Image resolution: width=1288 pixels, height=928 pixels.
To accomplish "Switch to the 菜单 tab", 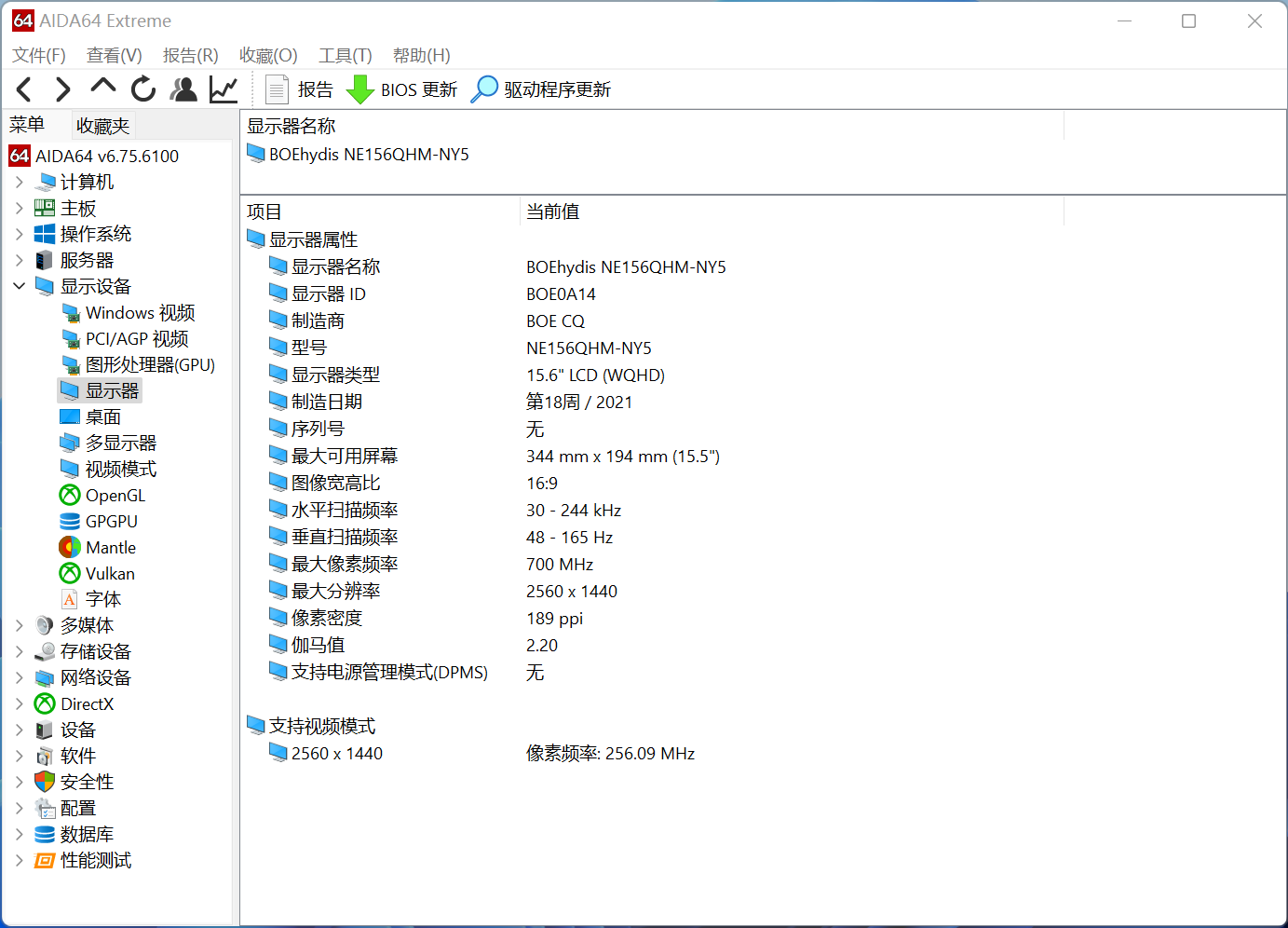I will click(27, 125).
